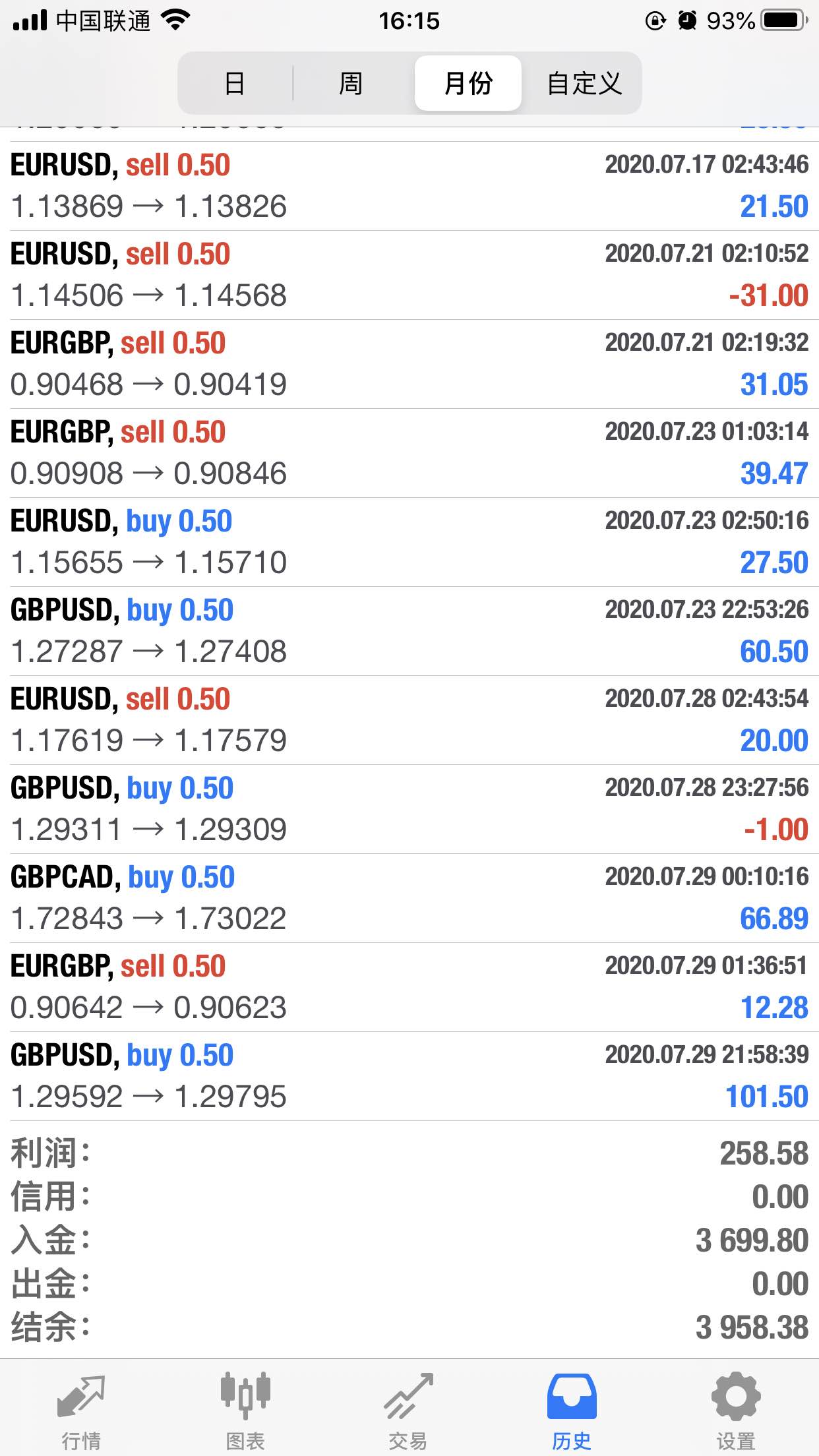
Task: Tap the 历史 history inbox icon
Action: pyautogui.click(x=572, y=1396)
